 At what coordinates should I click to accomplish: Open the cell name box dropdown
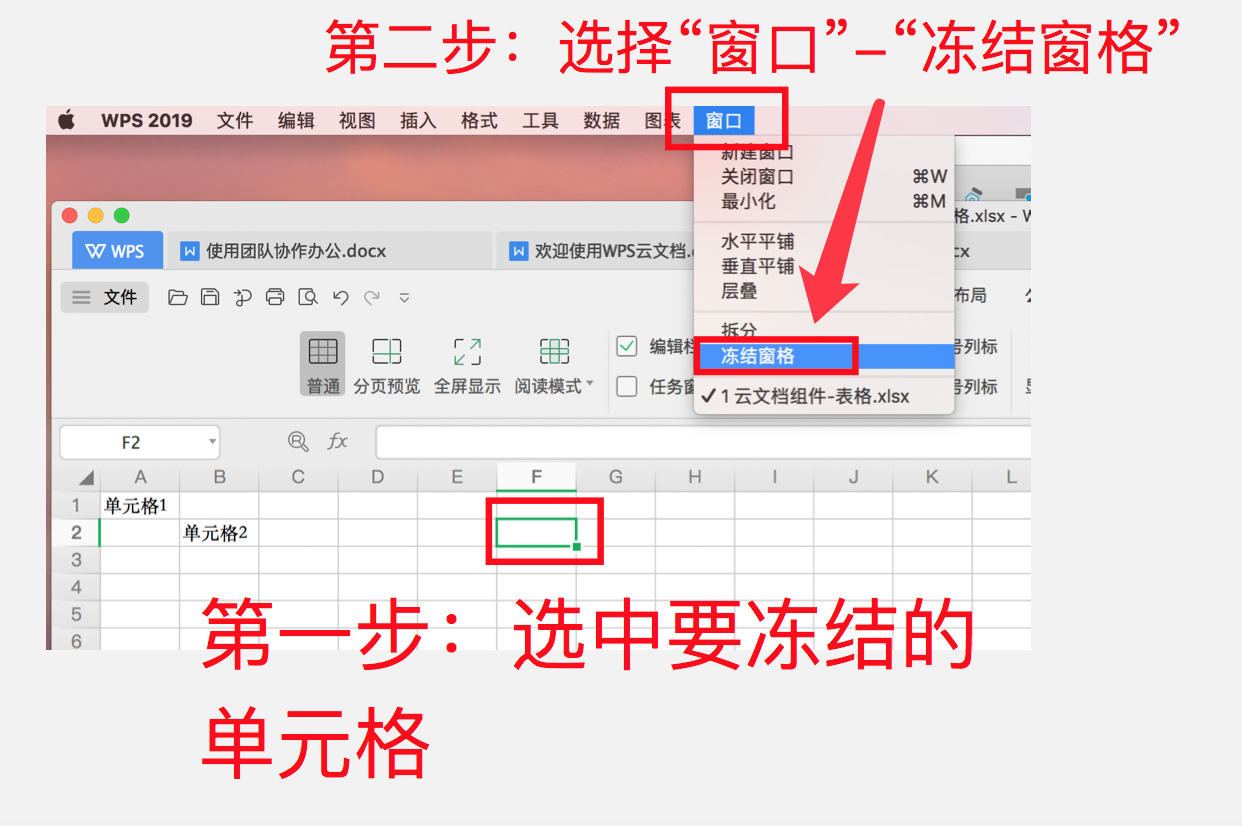[x=211, y=441]
